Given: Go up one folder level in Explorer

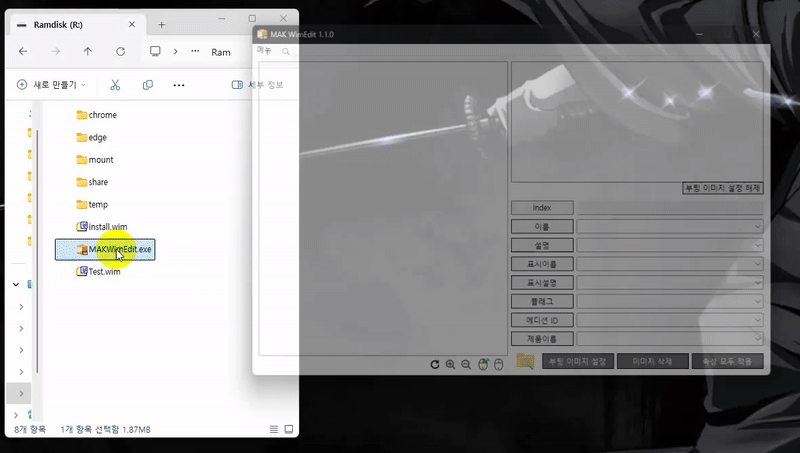Looking at the screenshot, I should click(x=88, y=52).
